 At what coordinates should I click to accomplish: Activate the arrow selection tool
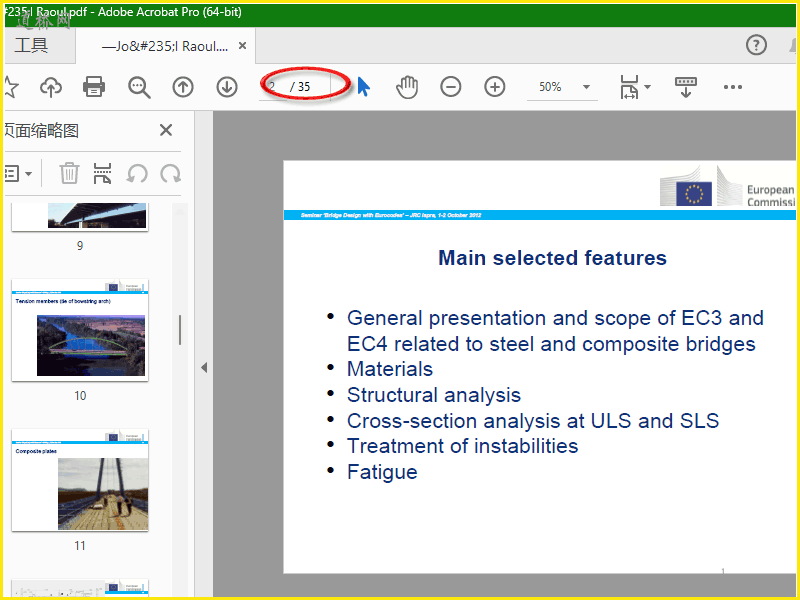pos(363,87)
